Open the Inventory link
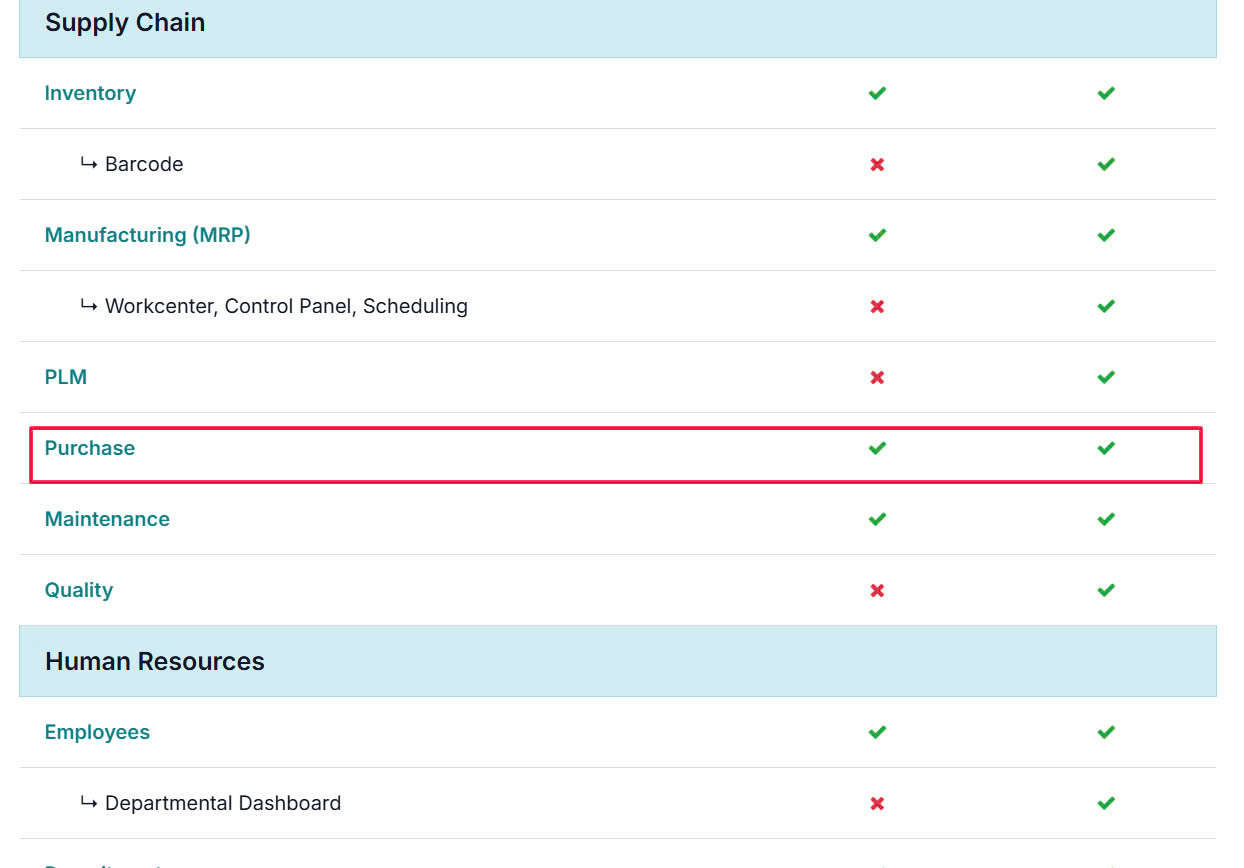Viewport: 1244px width, 868px height. click(90, 93)
